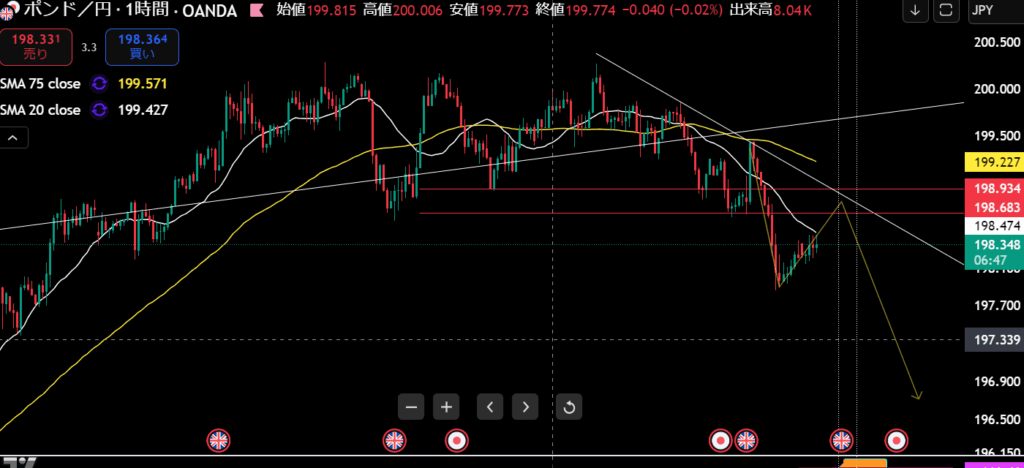Toggle the fullscreen frame button
The width and height of the screenshot is (1024, 468).
[945, 12]
